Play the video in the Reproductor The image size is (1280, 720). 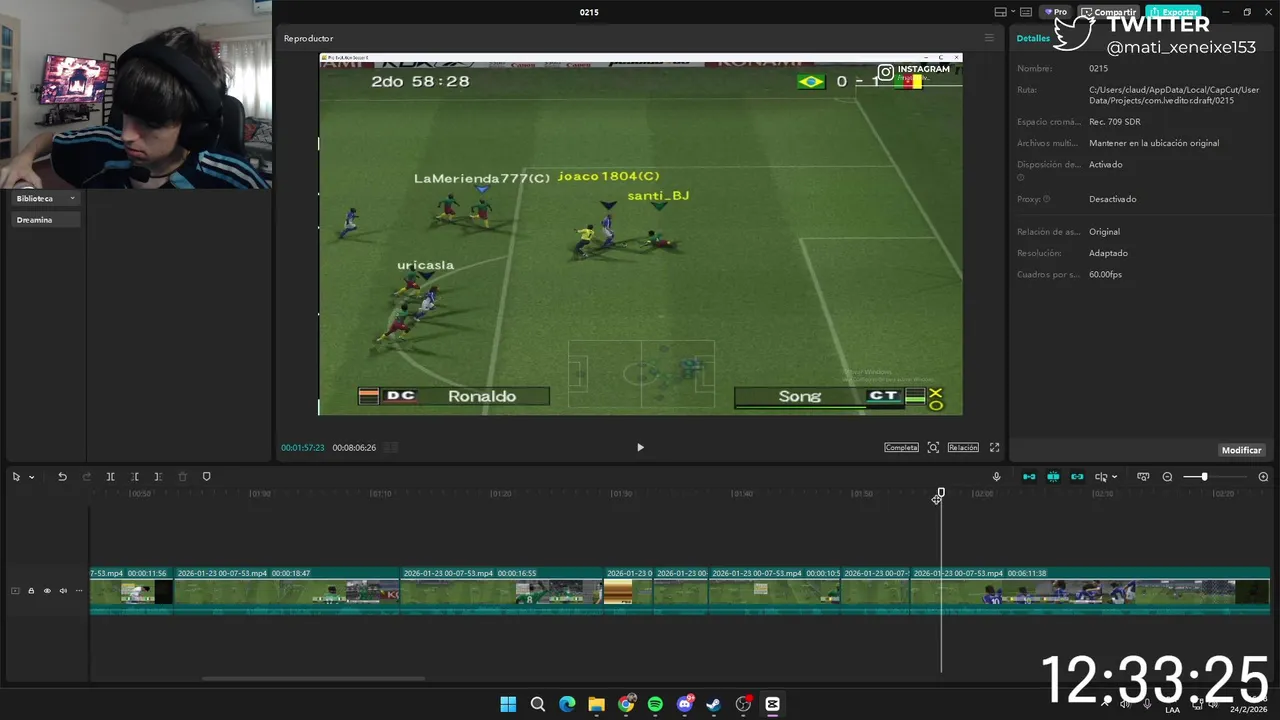[x=641, y=447]
